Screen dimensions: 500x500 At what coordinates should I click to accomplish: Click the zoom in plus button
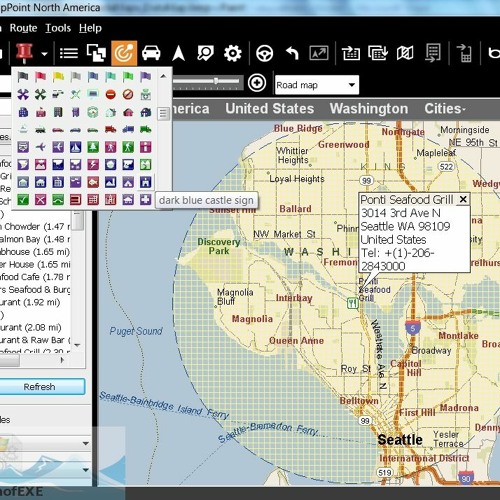257,83
